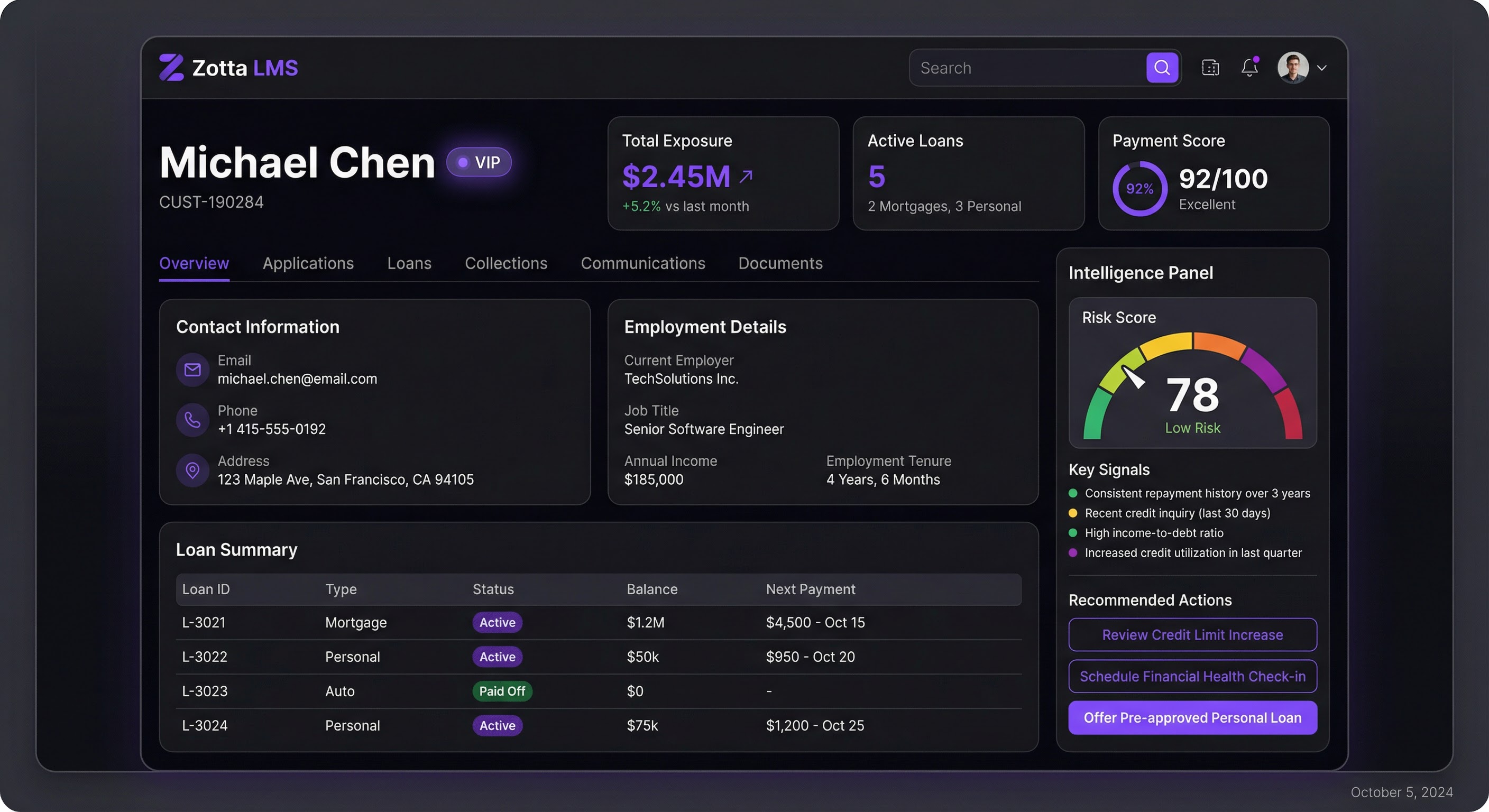Click the phone icon in Contact Information
The width and height of the screenshot is (1489, 812).
pyautogui.click(x=192, y=420)
